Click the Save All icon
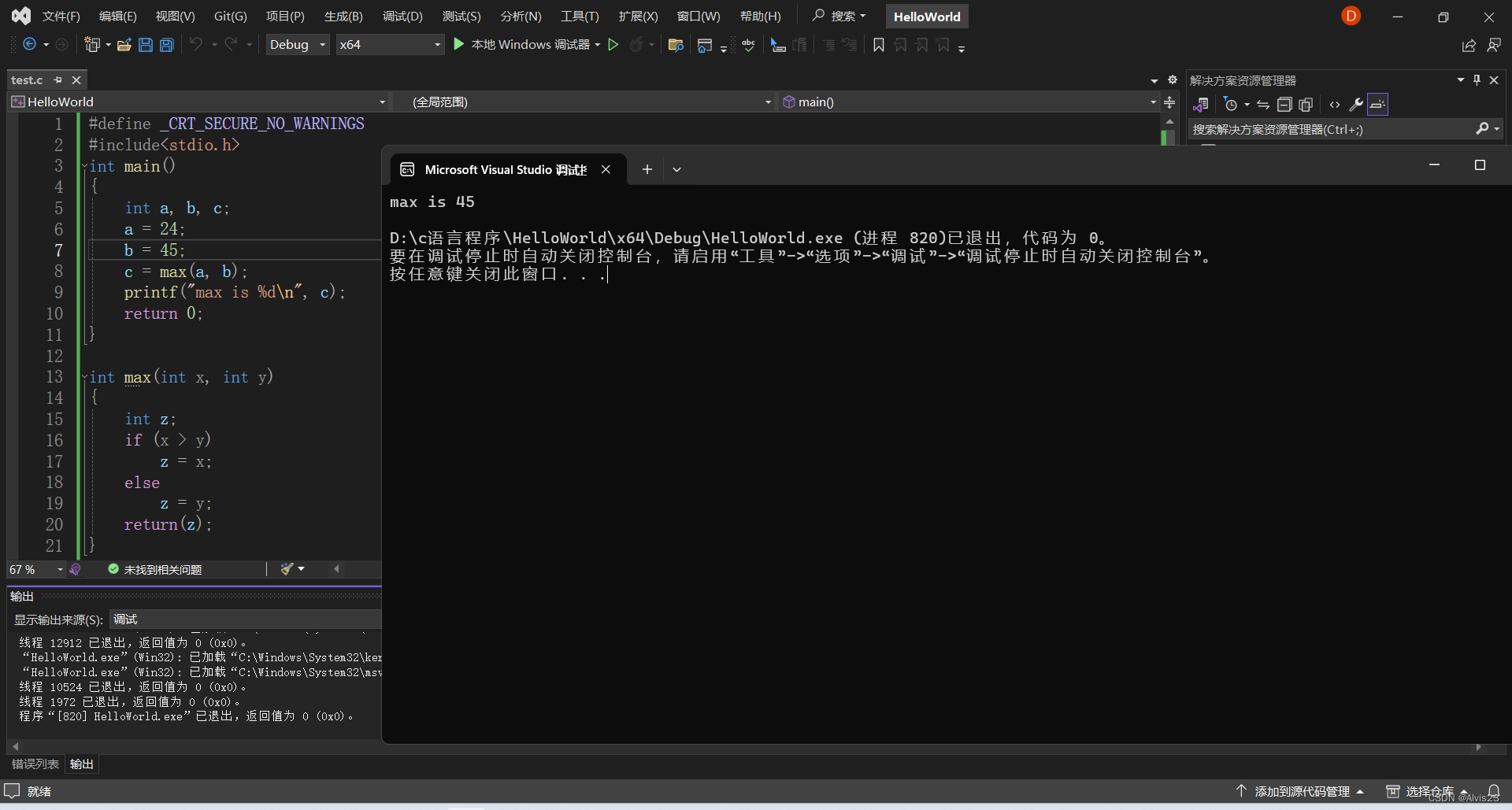Screen dimensions: 1512x810 click(x=166, y=45)
